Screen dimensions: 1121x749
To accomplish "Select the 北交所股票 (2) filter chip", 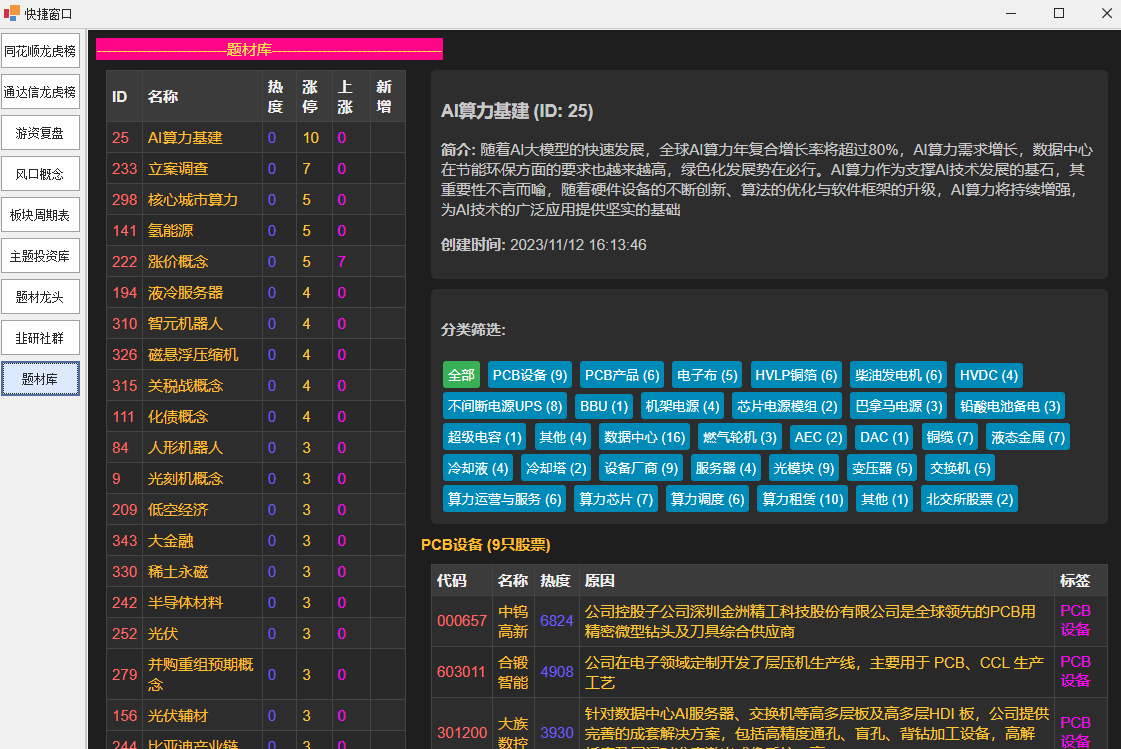I will coord(969,499).
